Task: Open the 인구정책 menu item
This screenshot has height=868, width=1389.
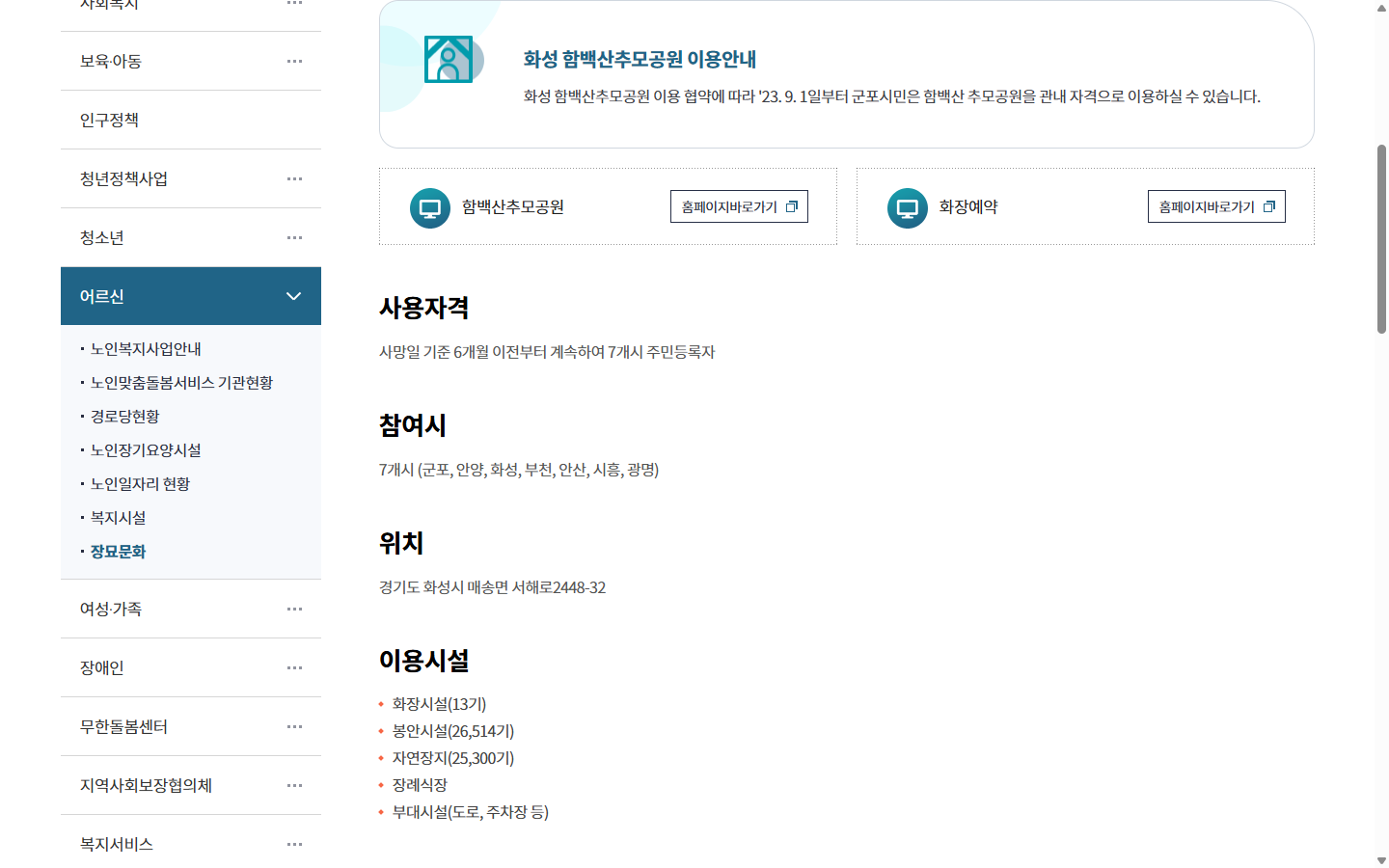Action: [x=191, y=120]
